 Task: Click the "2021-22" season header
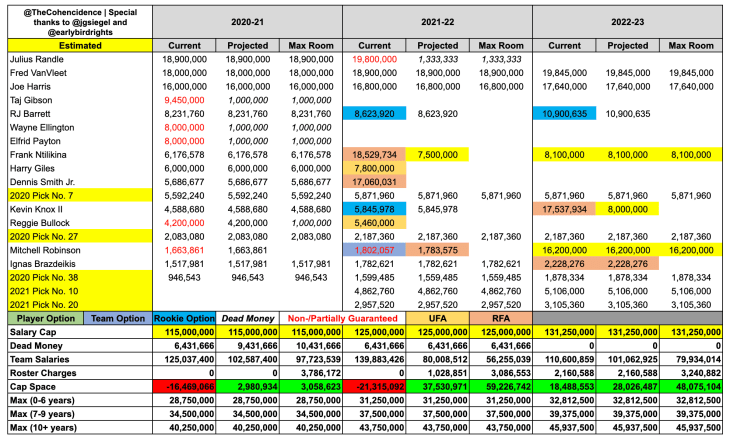pyautogui.click(x=438, y=22)
